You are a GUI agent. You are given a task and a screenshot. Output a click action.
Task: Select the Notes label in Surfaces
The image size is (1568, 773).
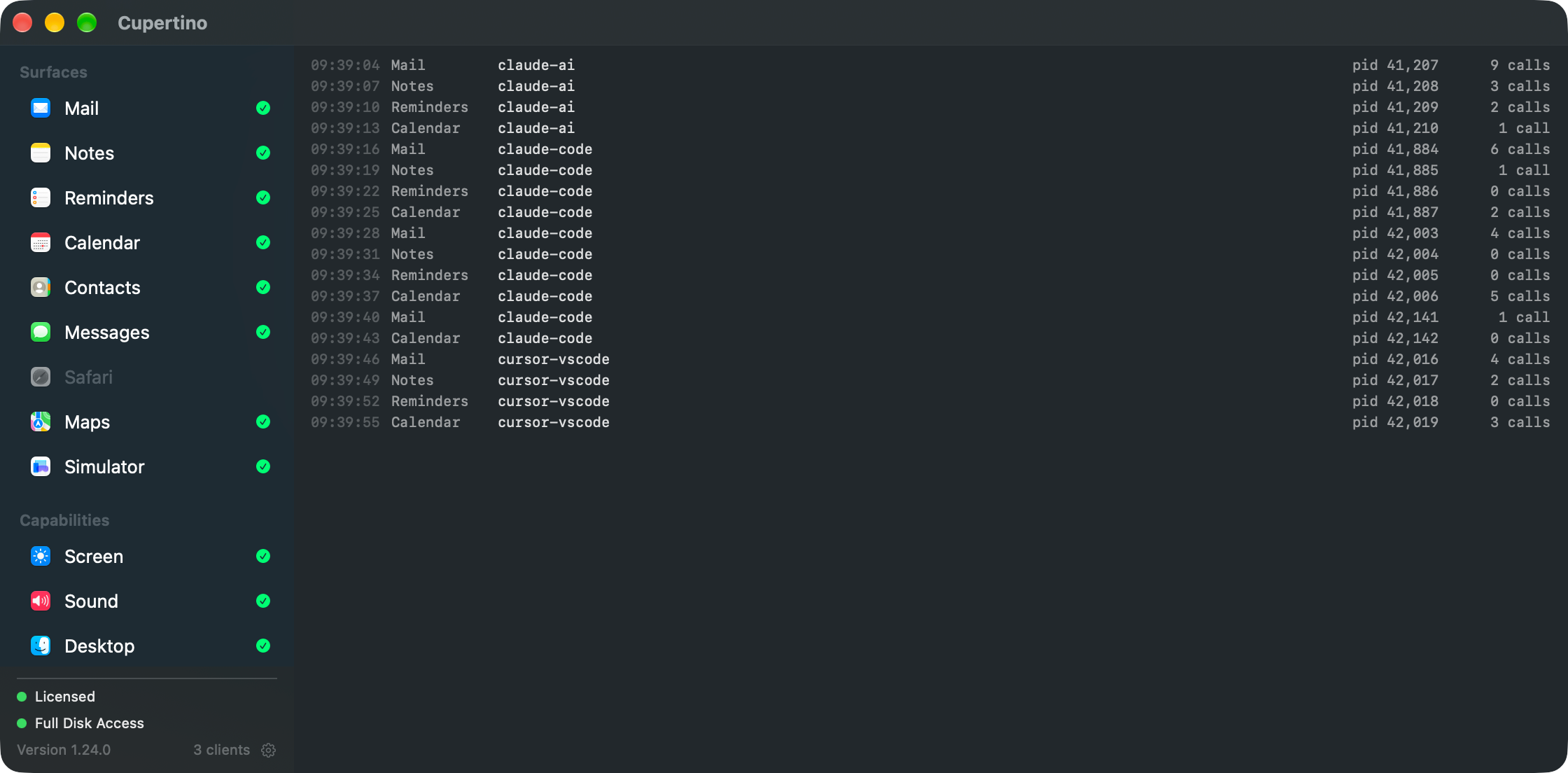(89, 153)
